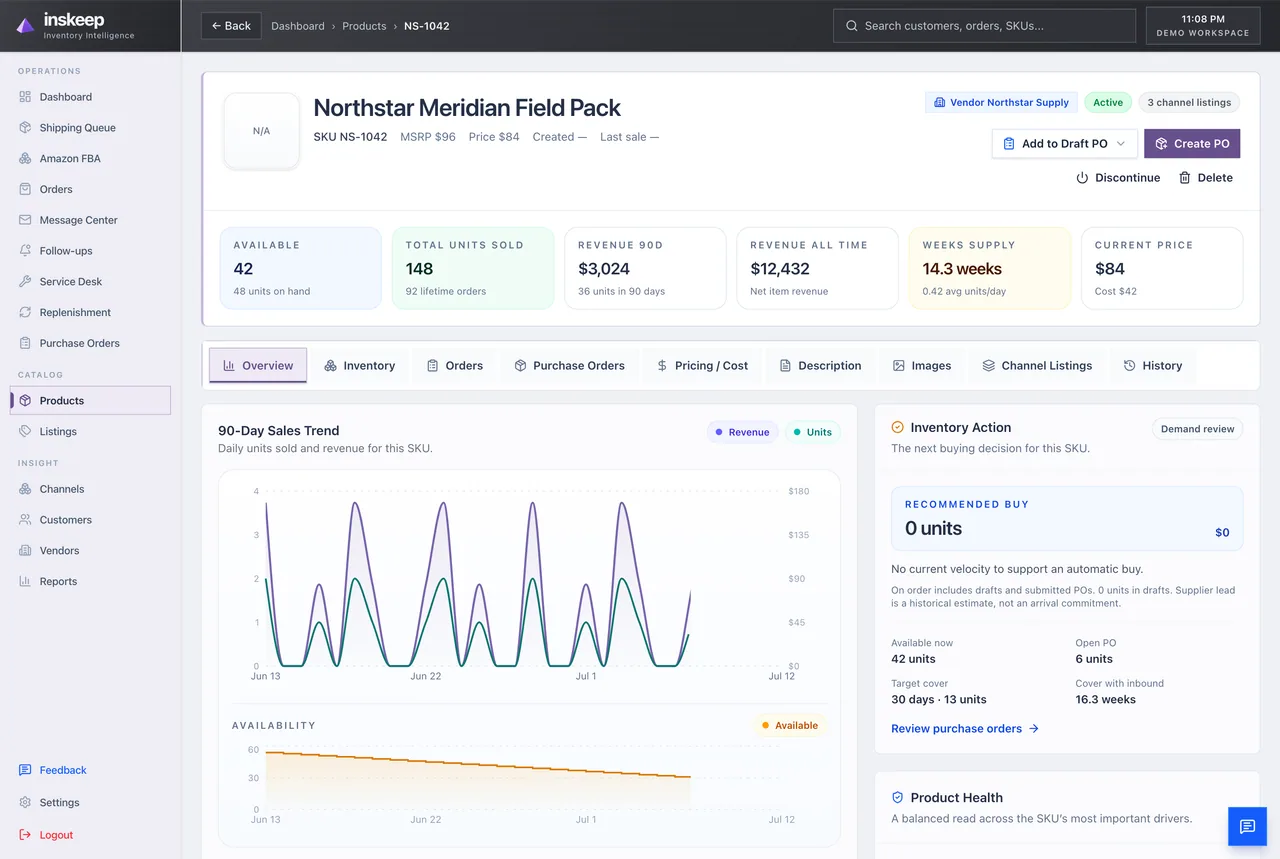Open the Pricing / Cost tab

(x=702, y=366)
